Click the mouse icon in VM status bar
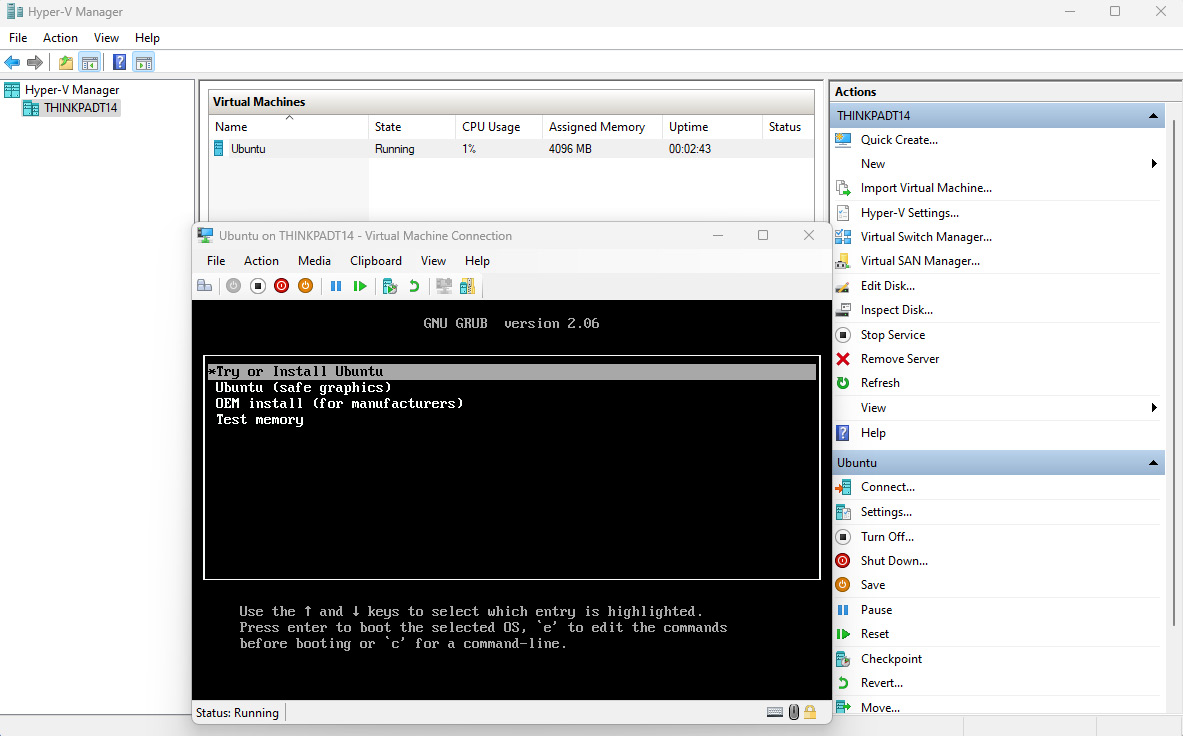The height and width of the screenshot is (736, 1183). point(794,712)
